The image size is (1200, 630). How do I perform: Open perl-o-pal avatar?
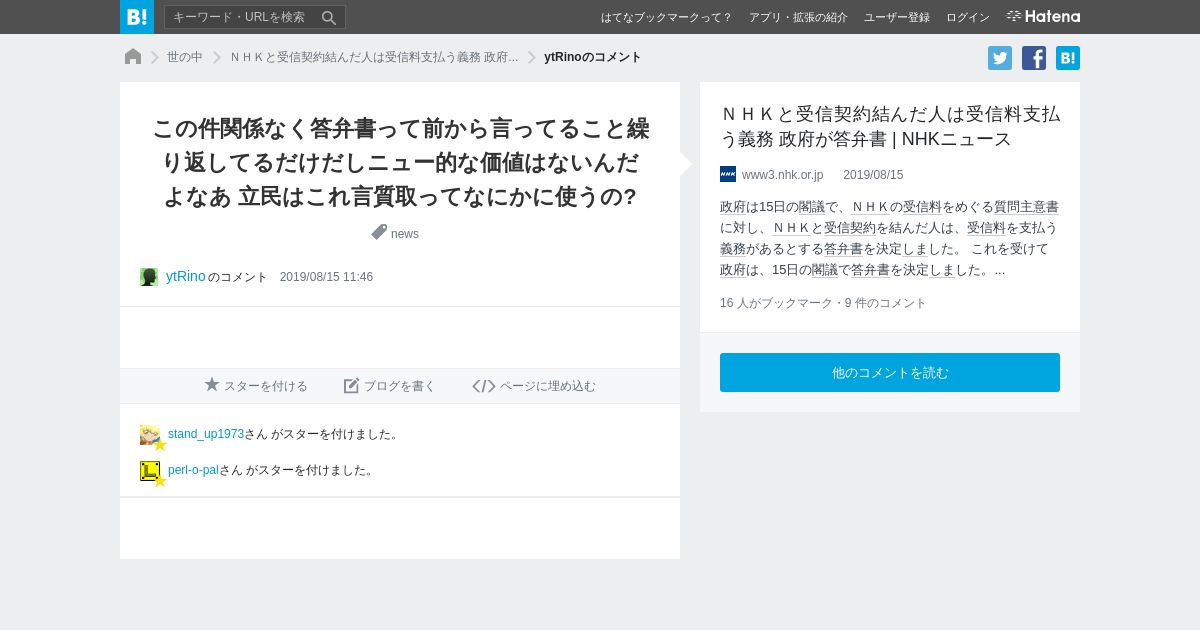pyautogui.click(x=150, y=471)
